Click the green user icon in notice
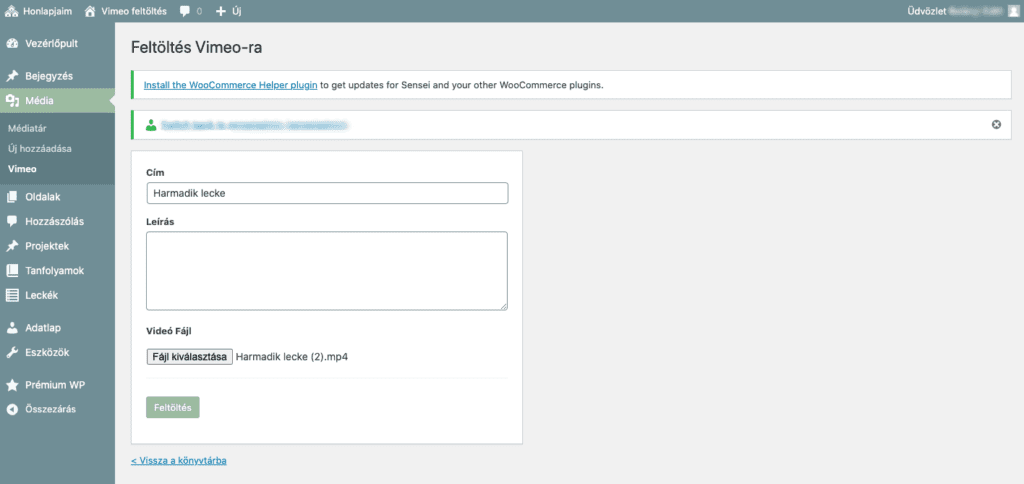This screenshot has width=1024, height=484. pos(152,125)
